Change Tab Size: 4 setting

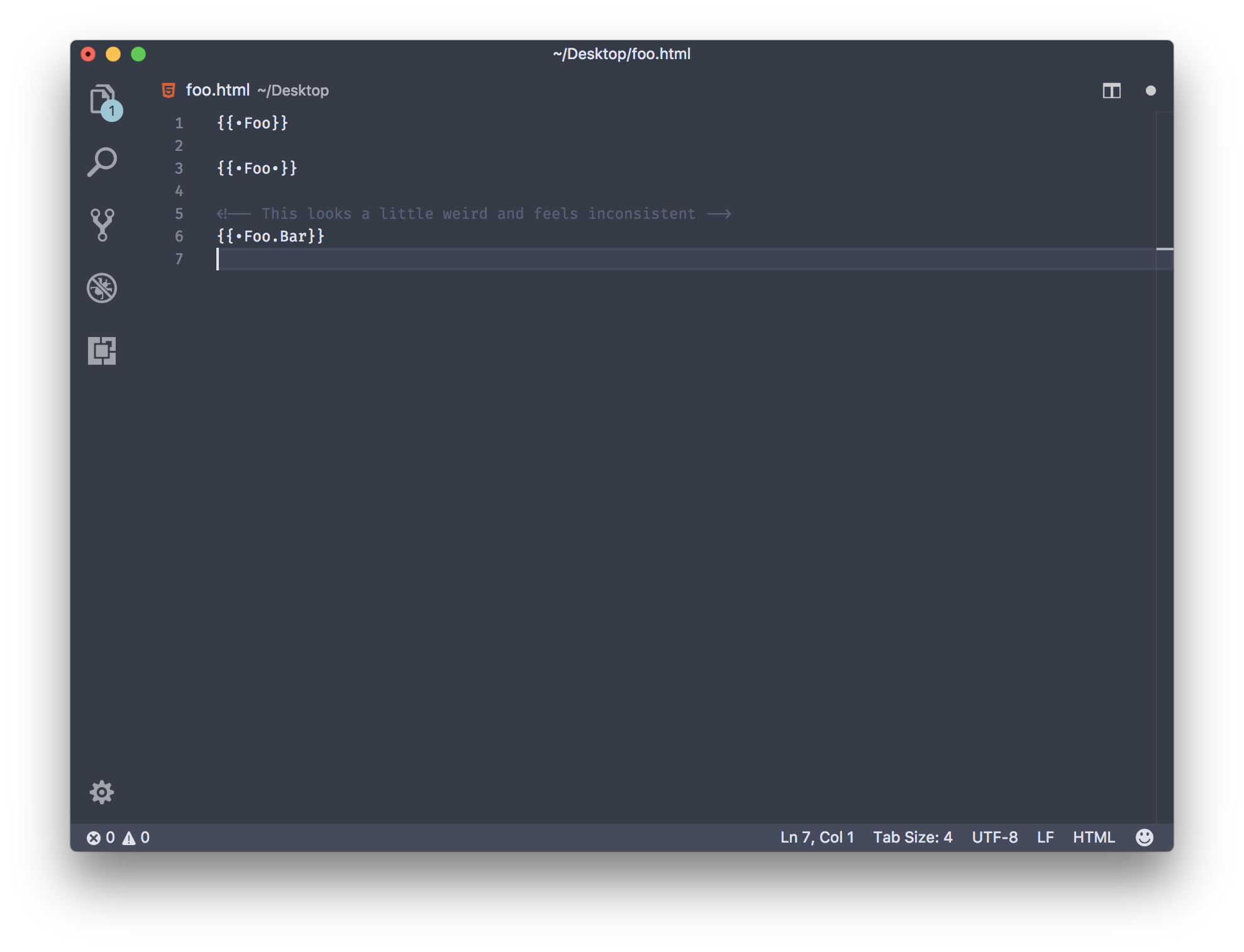pyautogui.click(x=913, y=837)
